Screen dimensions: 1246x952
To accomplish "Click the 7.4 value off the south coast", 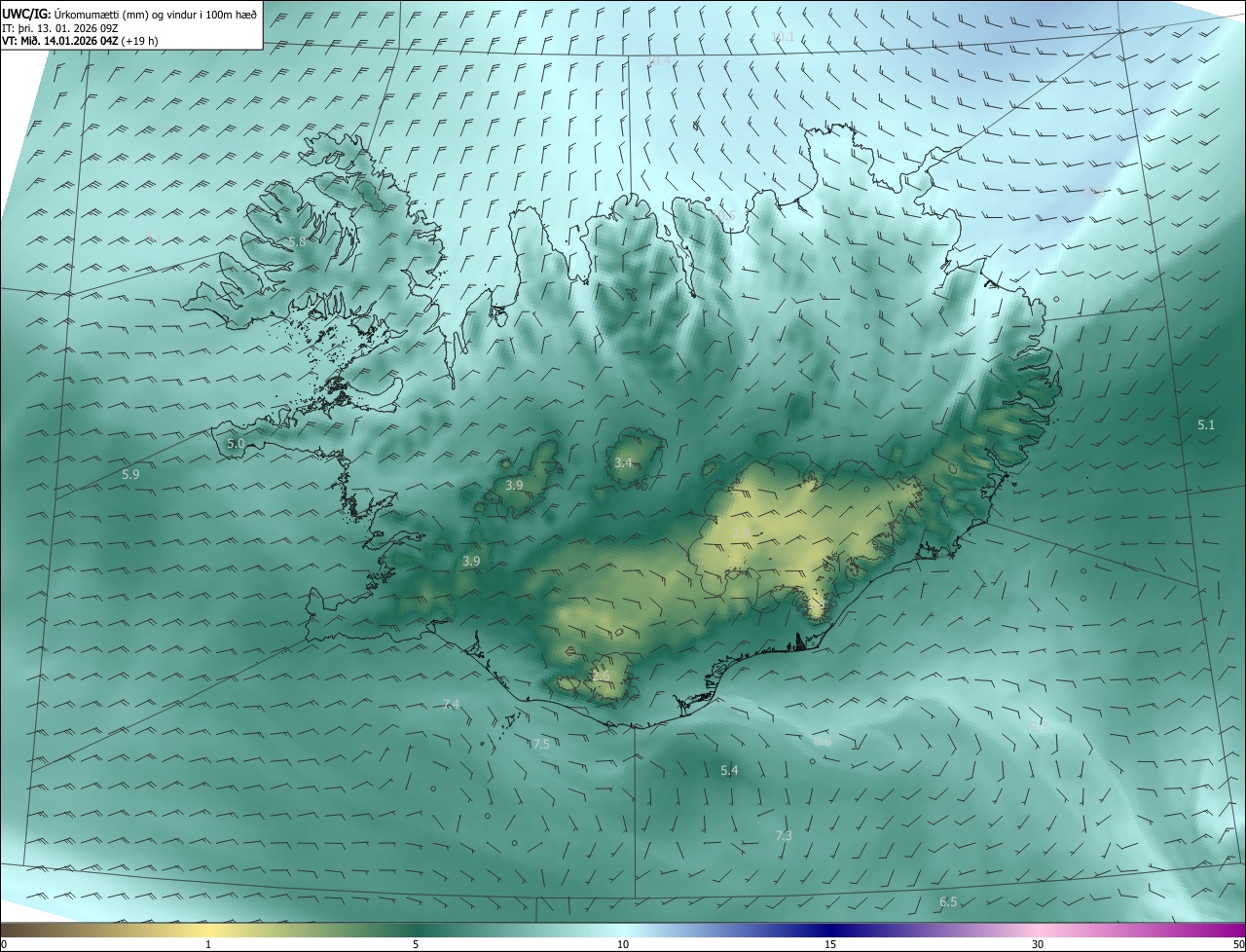I will pyautogui.click(x=451, y=704).
